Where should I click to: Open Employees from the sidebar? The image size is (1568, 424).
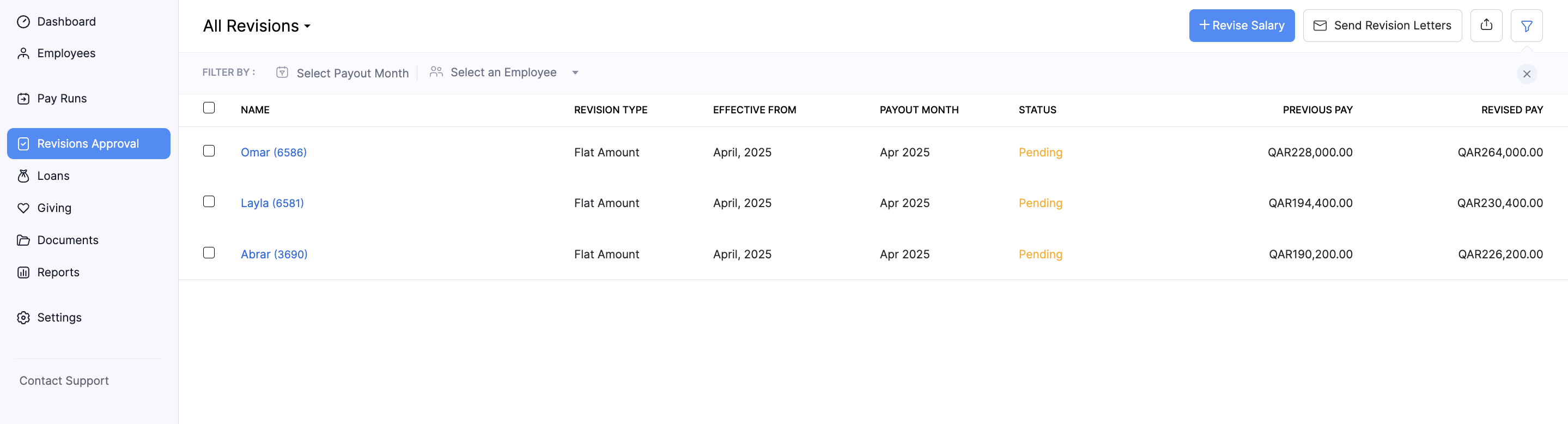[x=66, y=53]
